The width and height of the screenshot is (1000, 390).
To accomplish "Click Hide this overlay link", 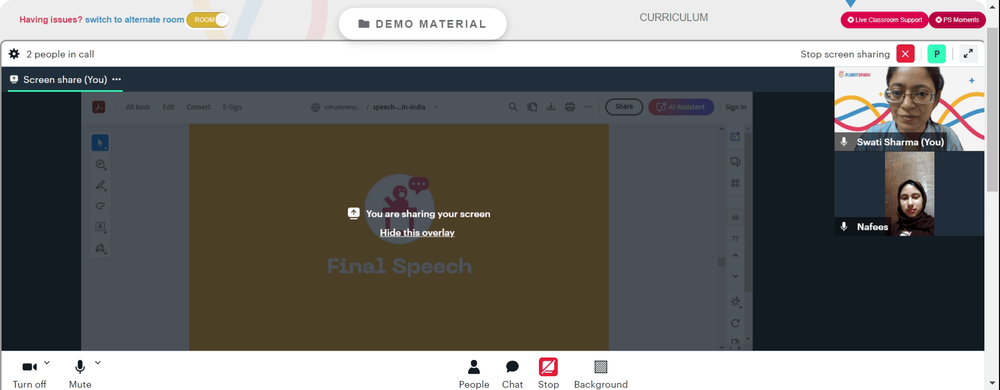I will pos(417,233).
